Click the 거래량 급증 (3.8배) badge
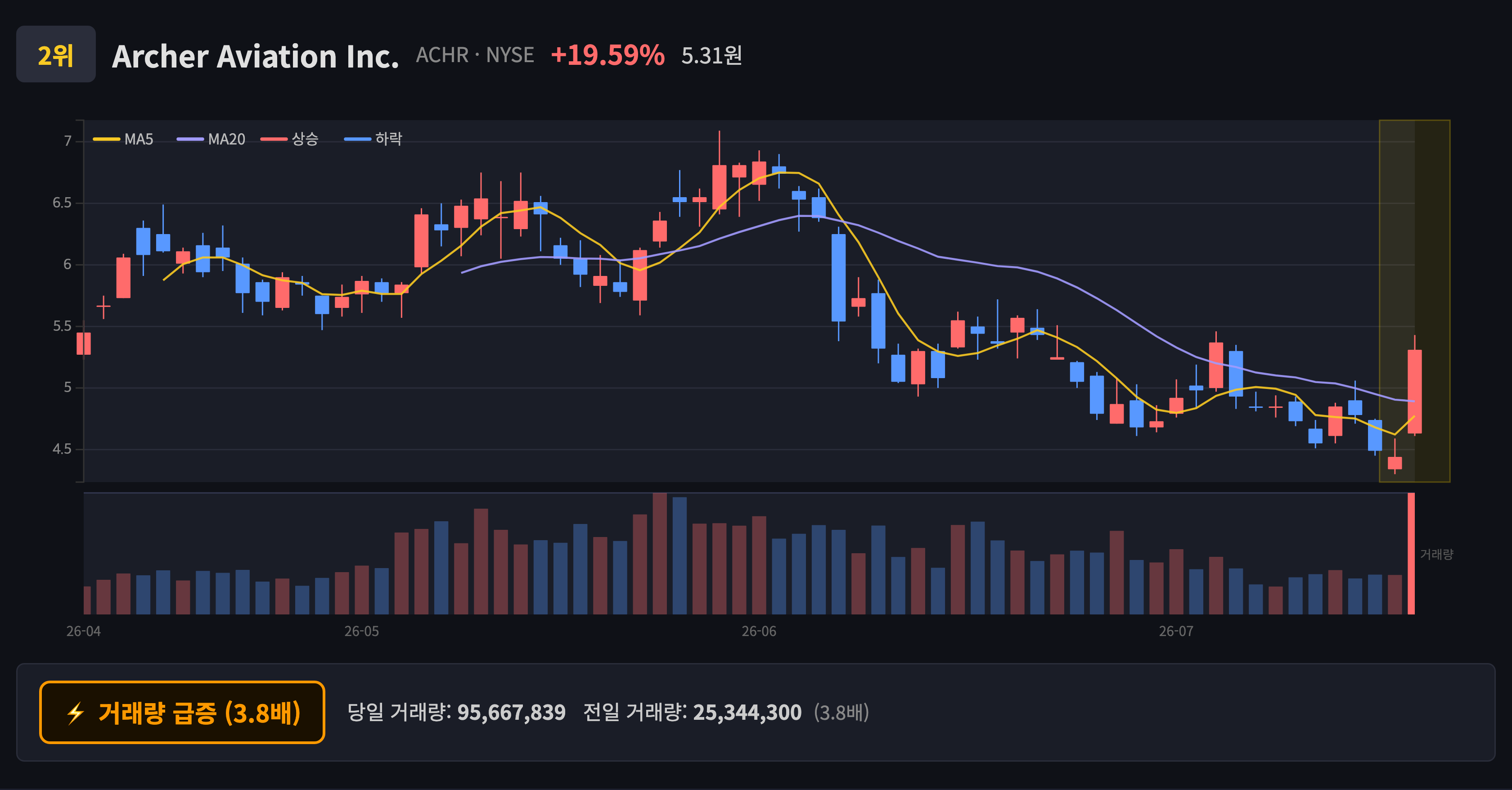 pyautogui.click(x=182, y=713)
